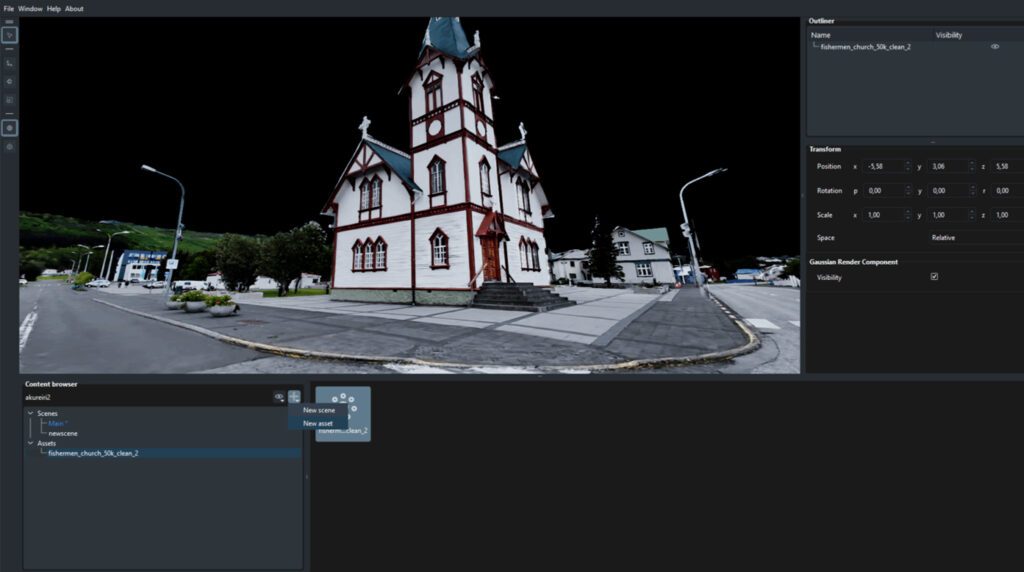Click the add (plus) icon in Content browser

(x=294, y=397)
